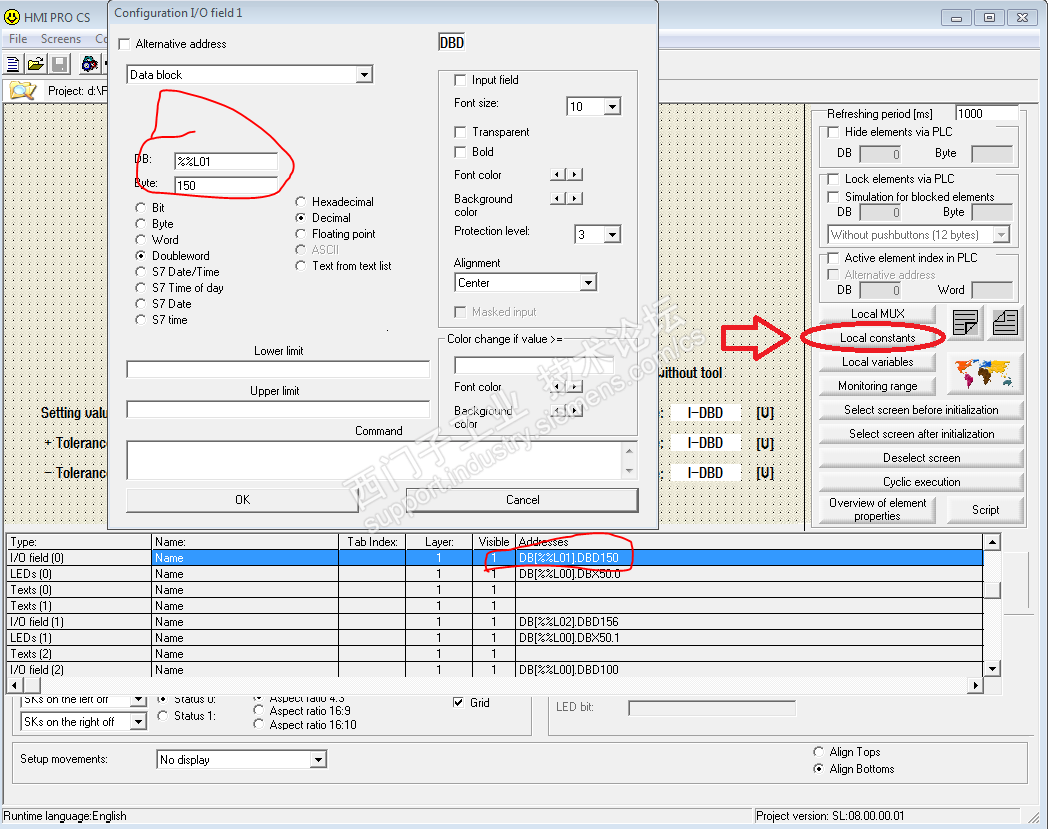This screenshot has width=1048, height=829.
Task: Click the Refreshing period 1000 field
Action: [987, 114]
